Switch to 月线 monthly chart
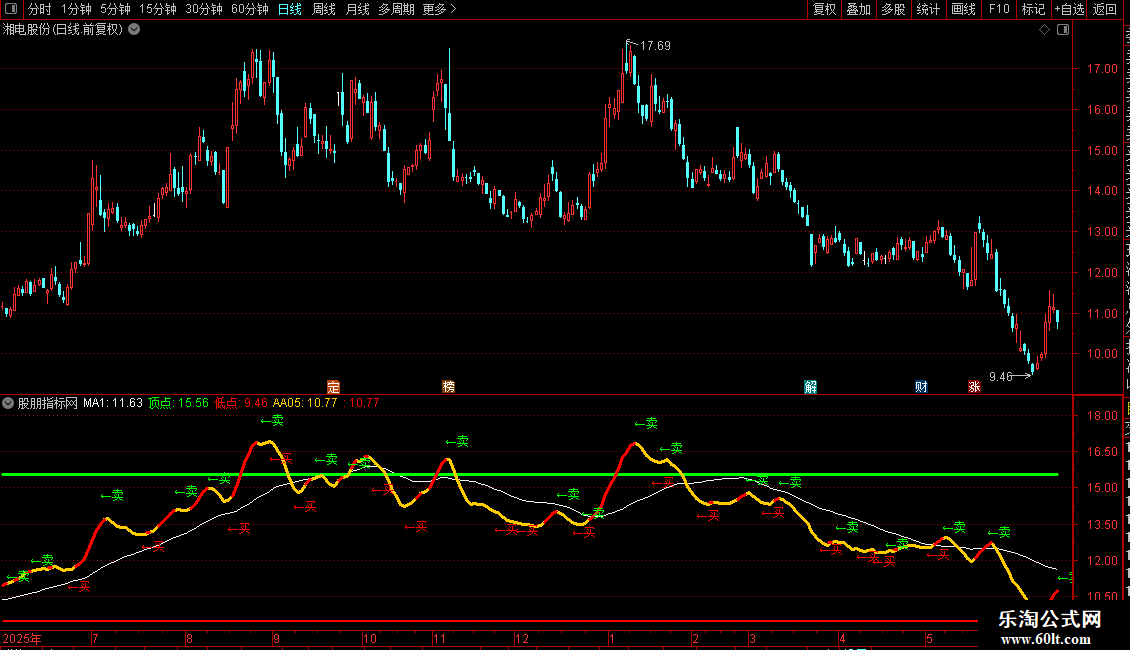This screenshot has height=650, width=1130. (x=357, y=9)
